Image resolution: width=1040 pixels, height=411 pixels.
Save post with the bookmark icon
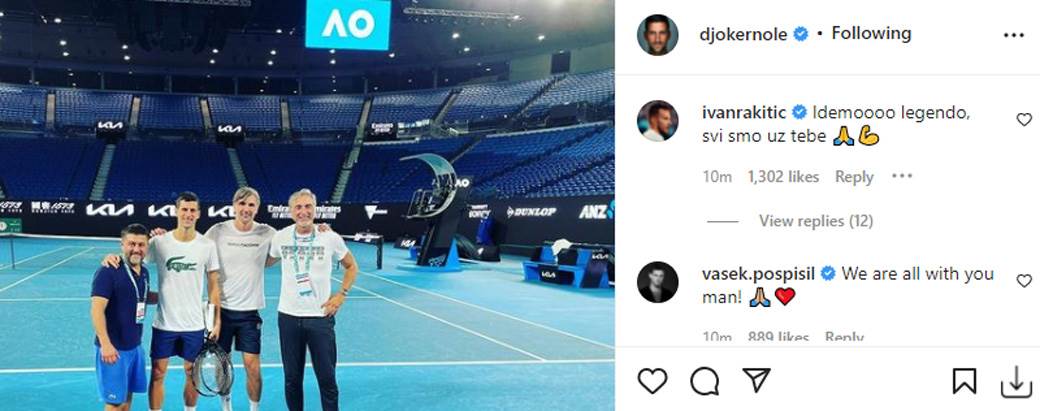coord(964,381)
